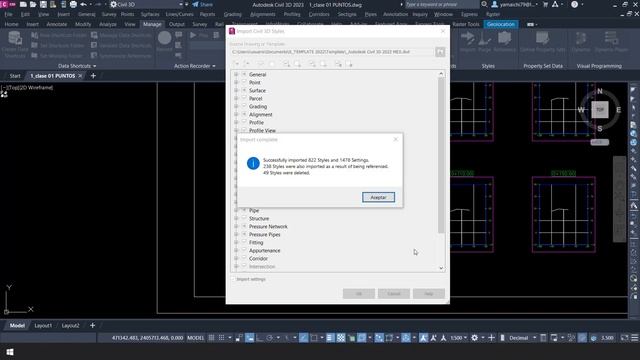Click the browse button for source drawing
The height and width of the screenshot is (360, 640).
440,52
